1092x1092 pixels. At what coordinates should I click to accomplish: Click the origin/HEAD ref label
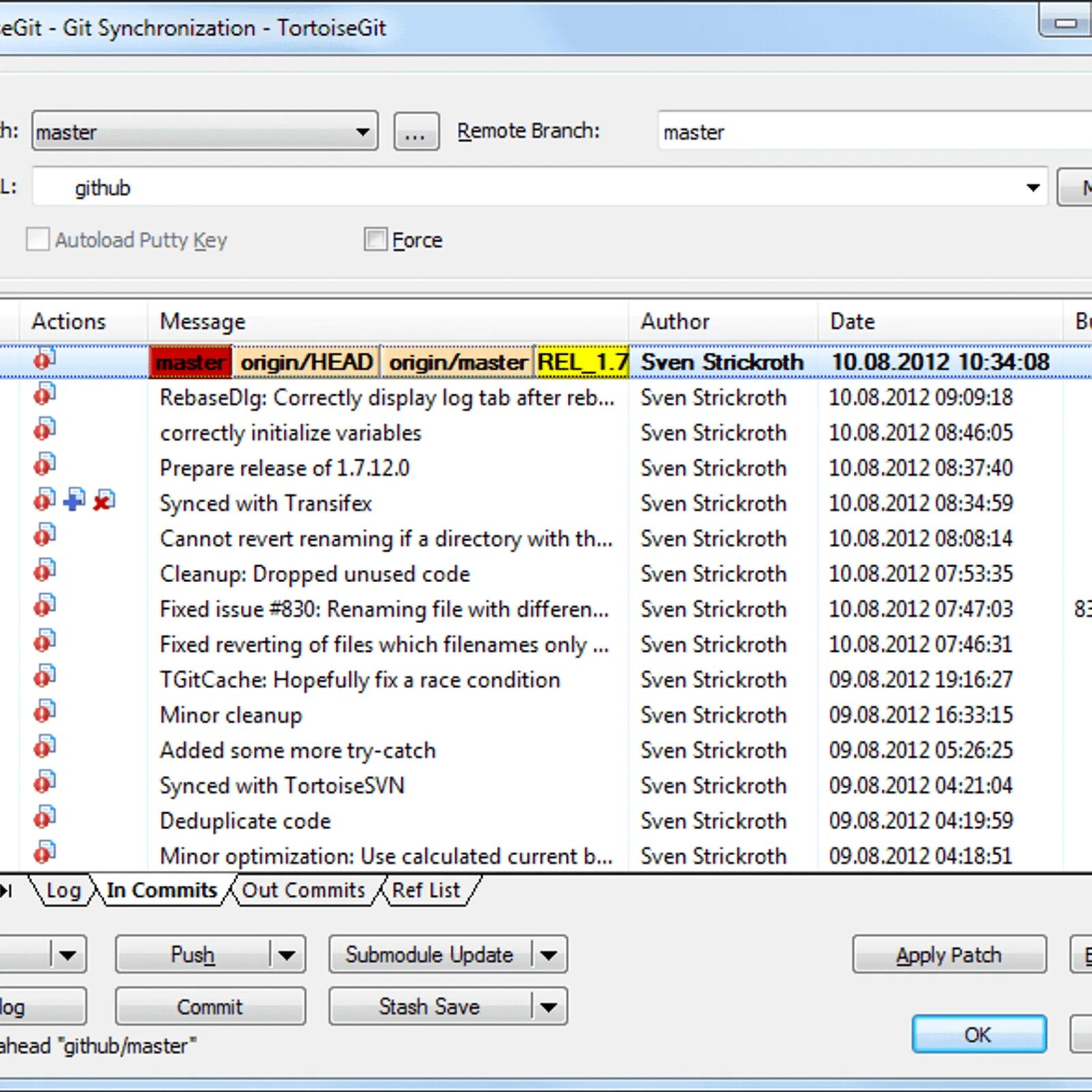tap(306, 362)
